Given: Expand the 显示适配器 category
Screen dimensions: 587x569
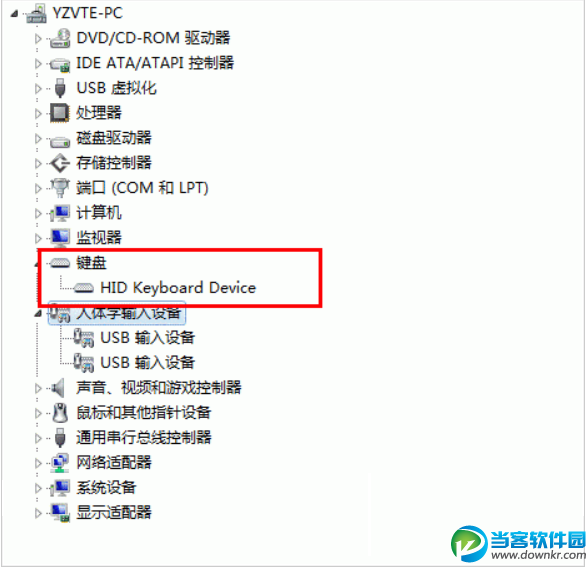Looking at the screenshot, I should 38,513.
